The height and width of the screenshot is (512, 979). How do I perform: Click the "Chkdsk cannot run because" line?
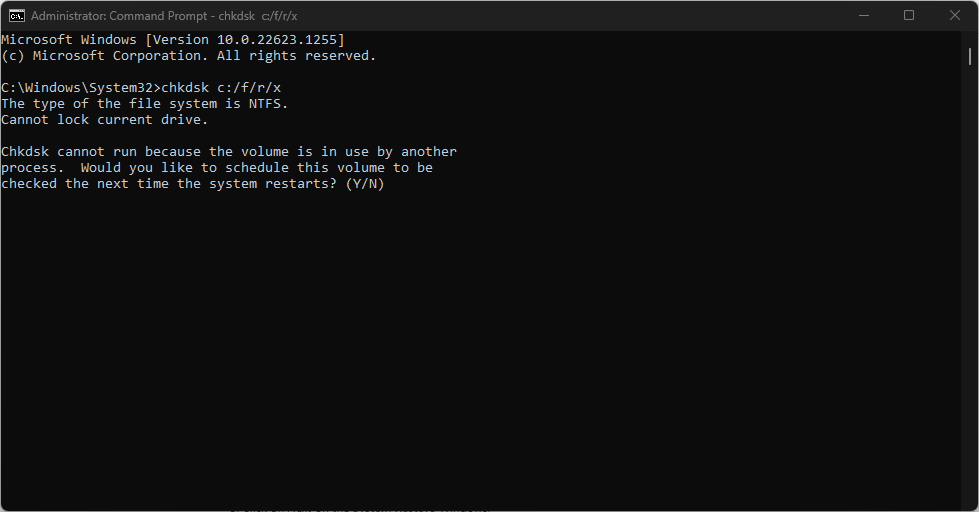(100, 152)
